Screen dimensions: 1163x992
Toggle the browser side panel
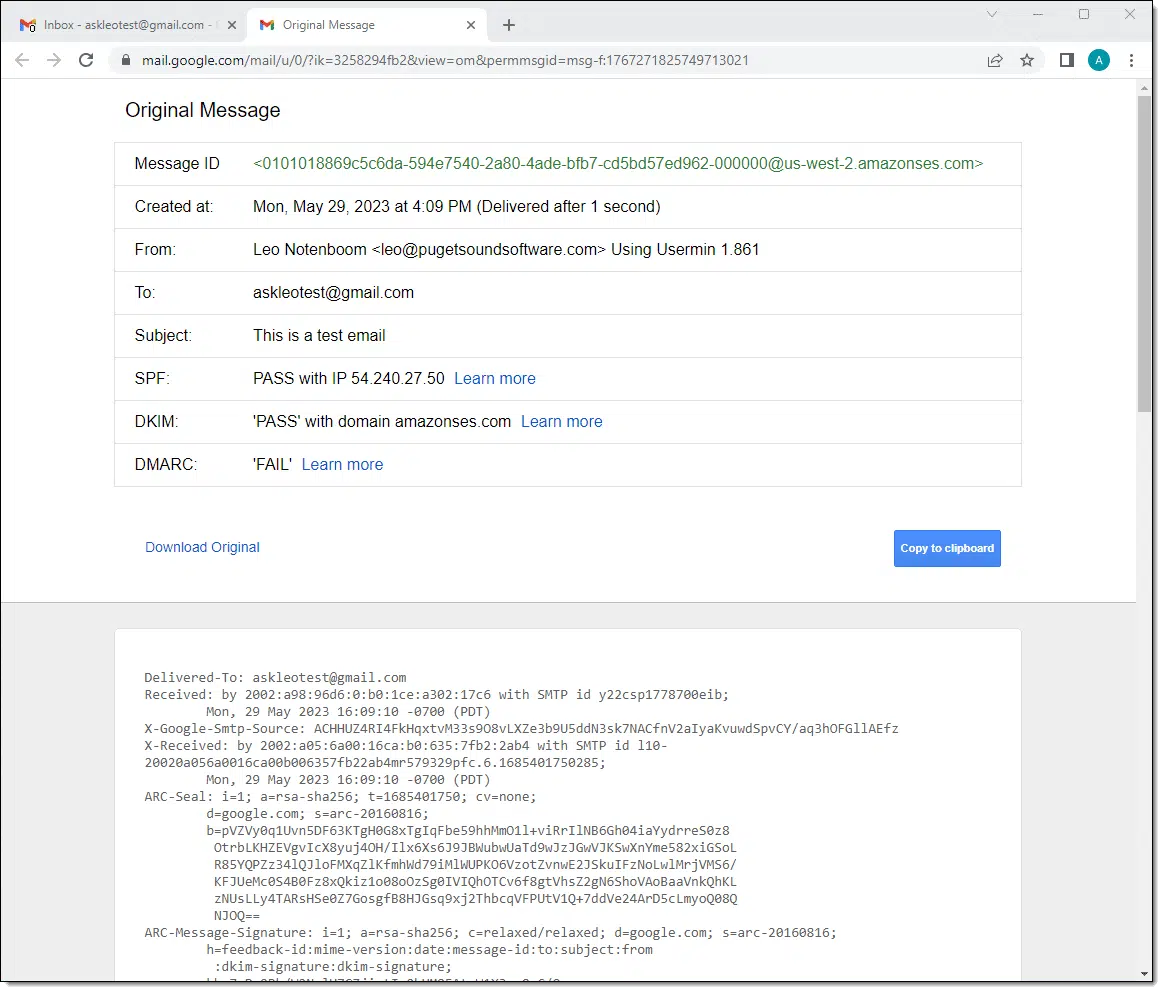[x=1067, y=60]
